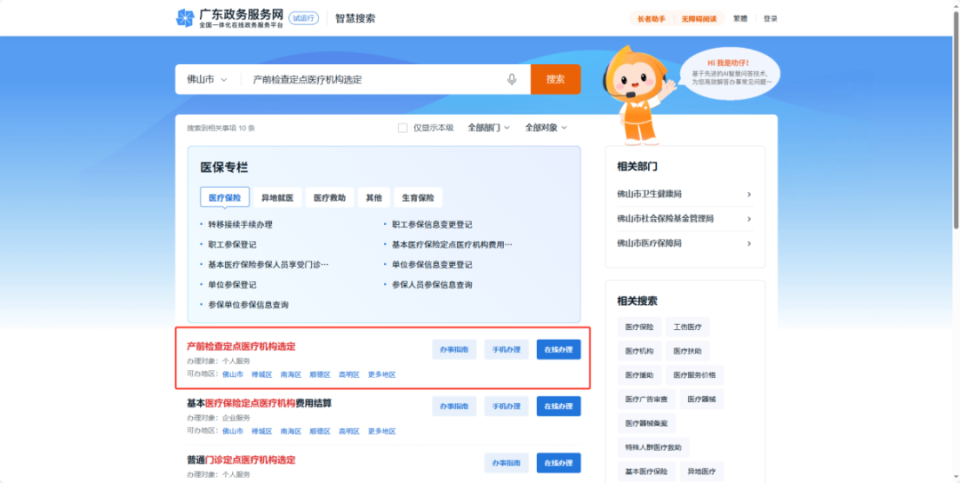Click the 登录 login link
The width and height of the screenshot is (960, 483).
770,19
